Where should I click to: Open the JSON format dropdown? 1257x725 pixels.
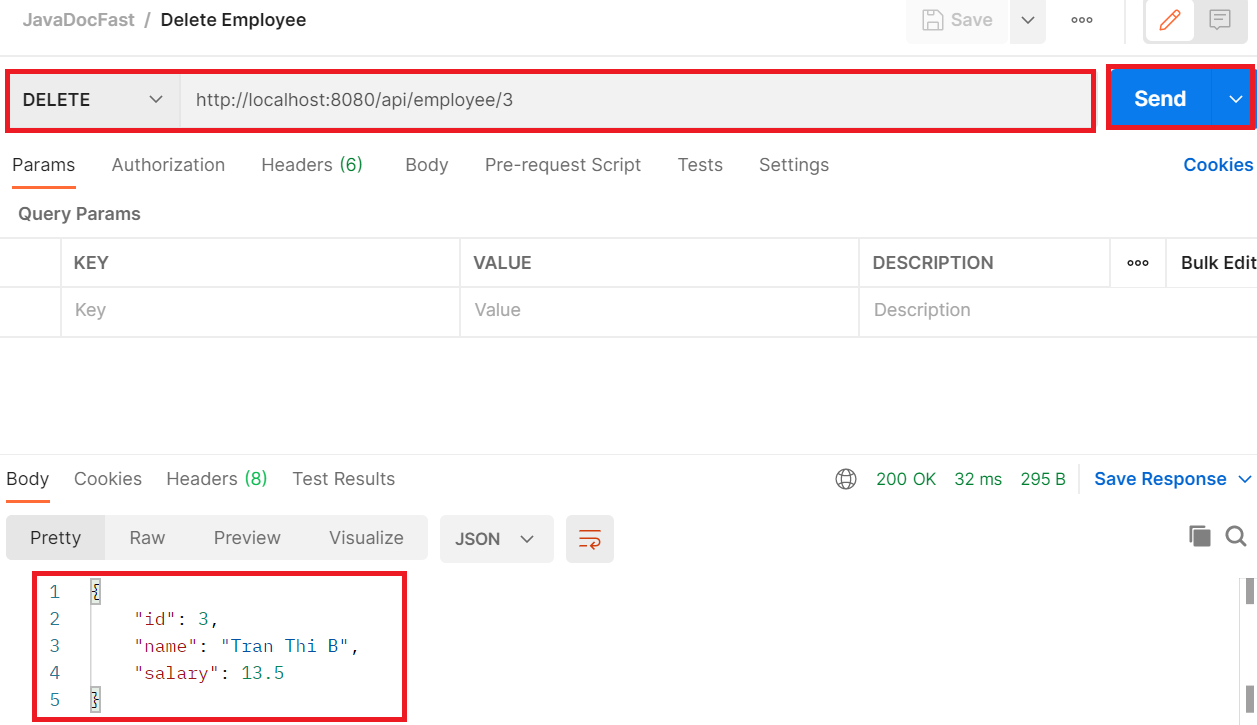(x=496, y=539)
